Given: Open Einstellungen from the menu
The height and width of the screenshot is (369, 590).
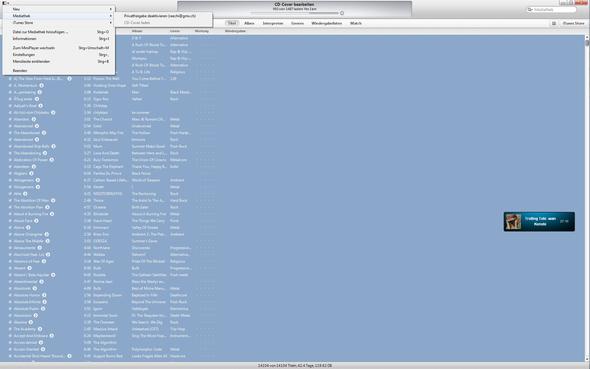Looking at the screenshot, I should [59, 55].
